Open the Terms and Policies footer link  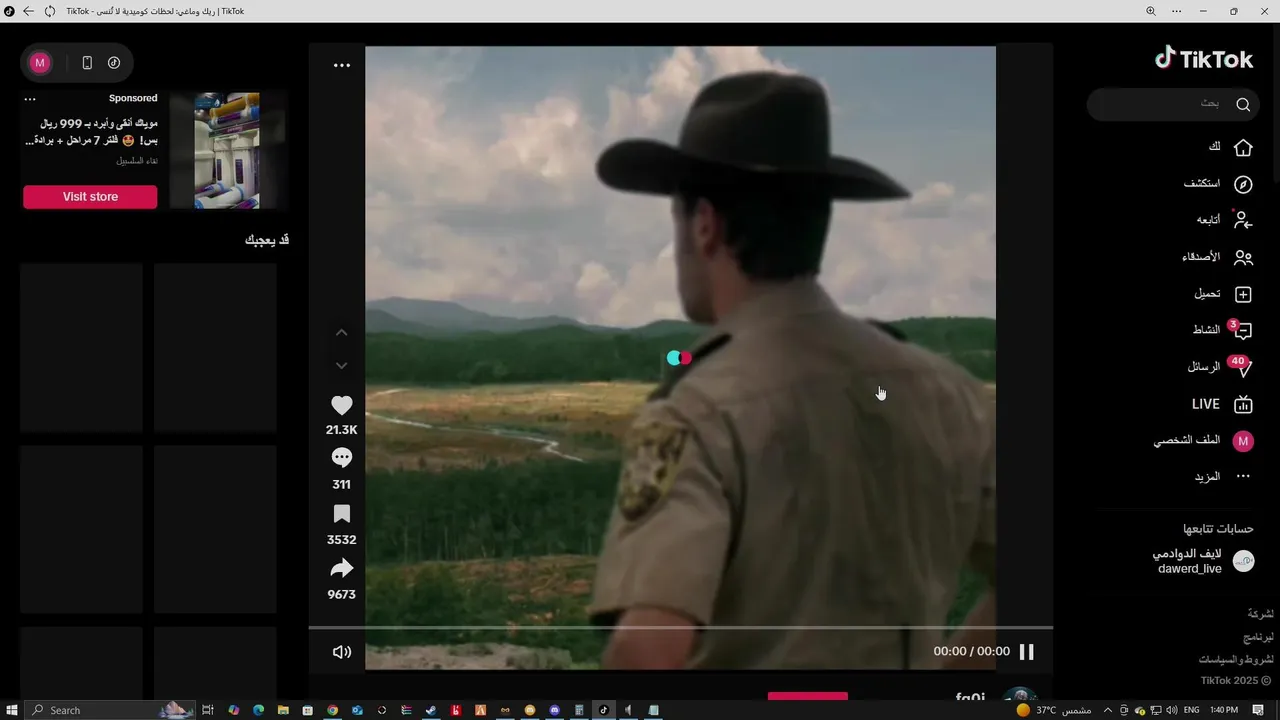point(1236,659)
